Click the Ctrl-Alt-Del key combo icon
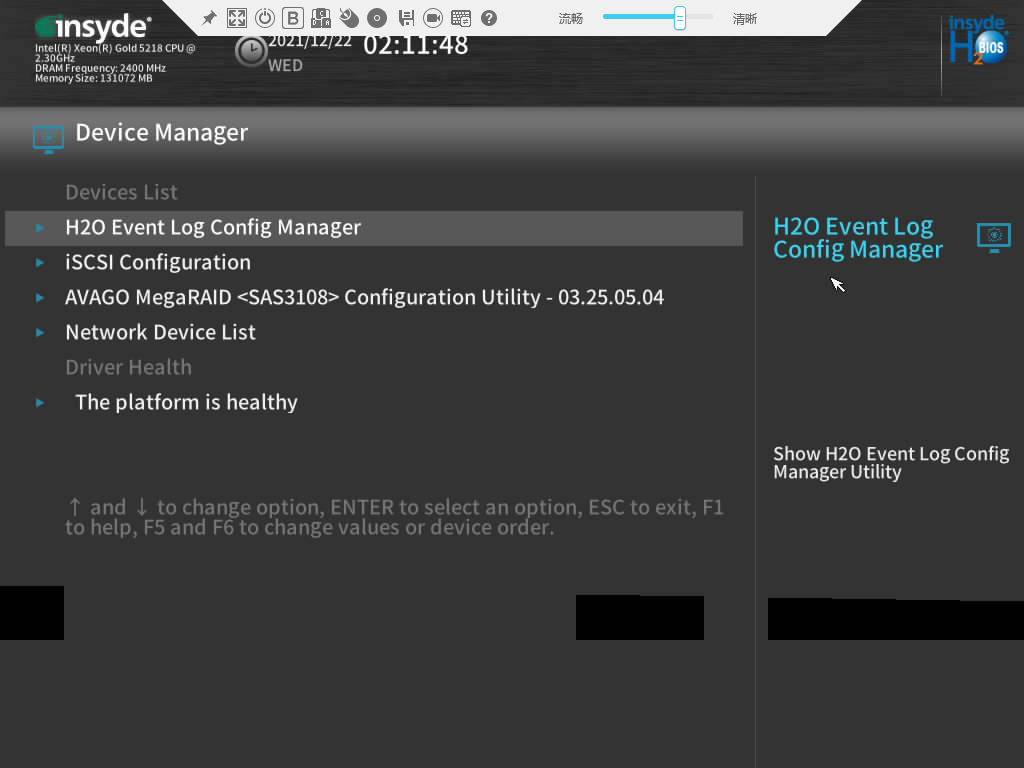Image resolution: width=1024 pixels, height=768 pixels. (x=321, y=18)
